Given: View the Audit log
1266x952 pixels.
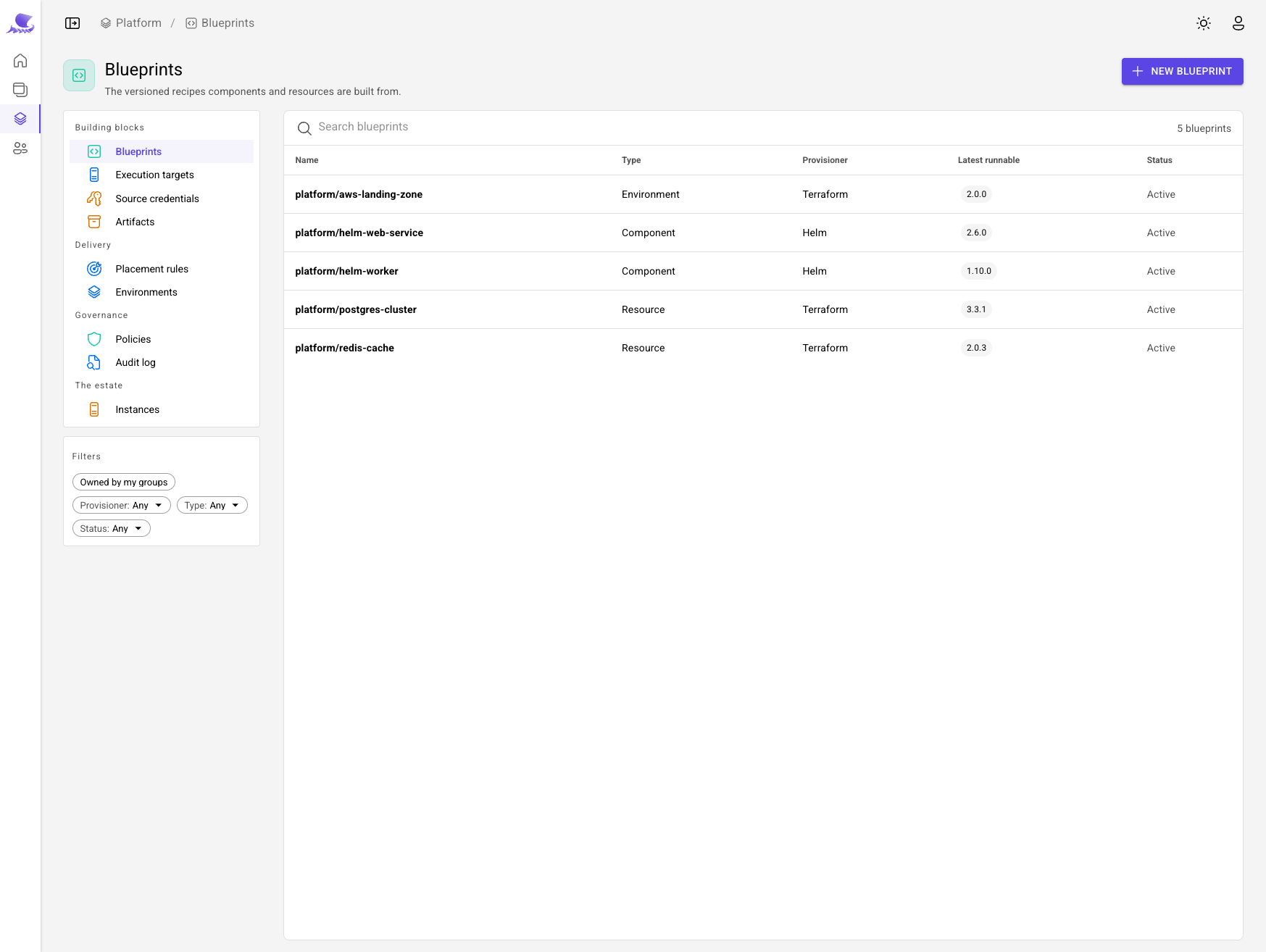Looking at the screenshot, I should 162,362.
